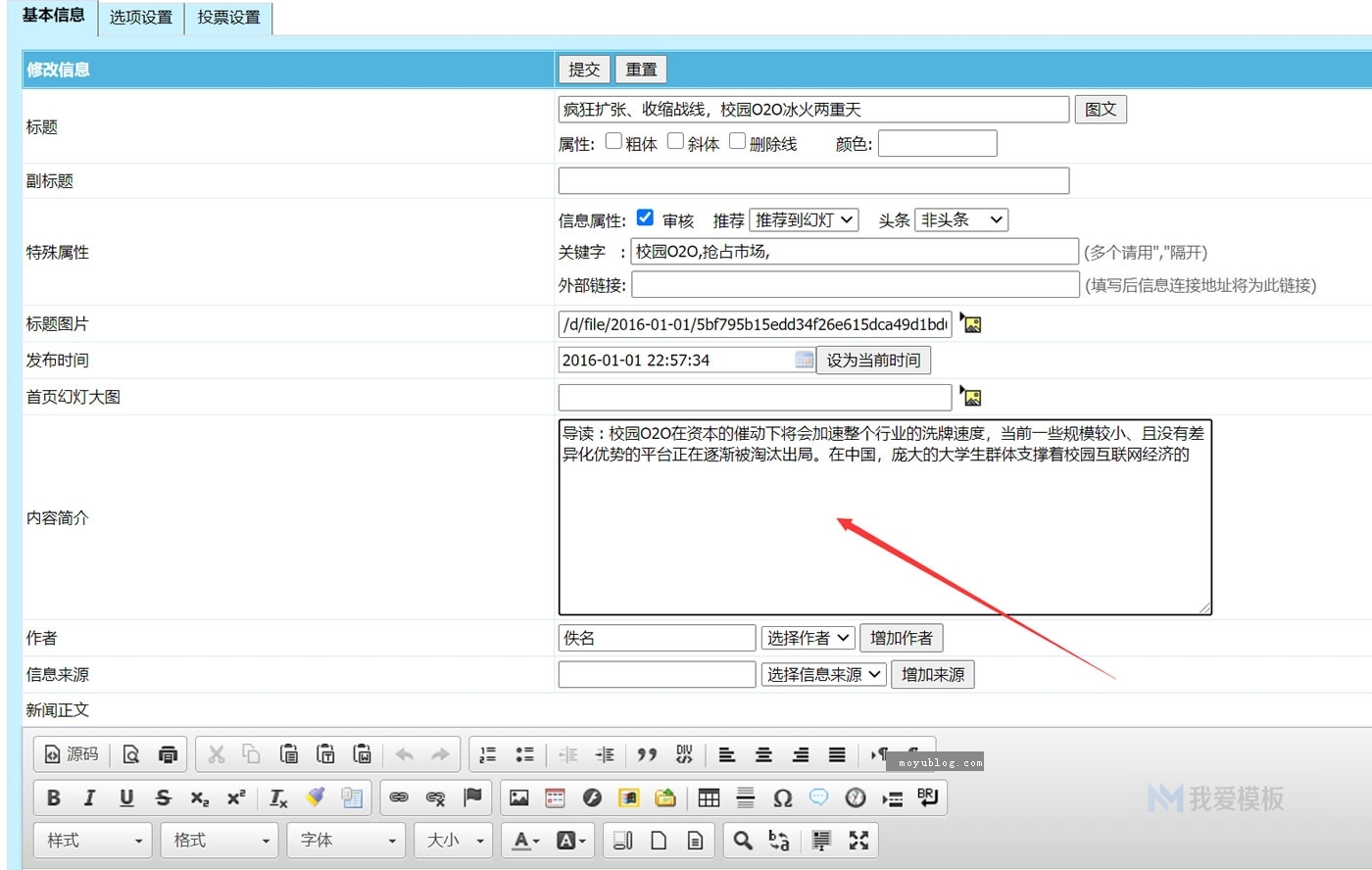Click paste as plain text icon
1372x870 pixels.
click(325, 754)
